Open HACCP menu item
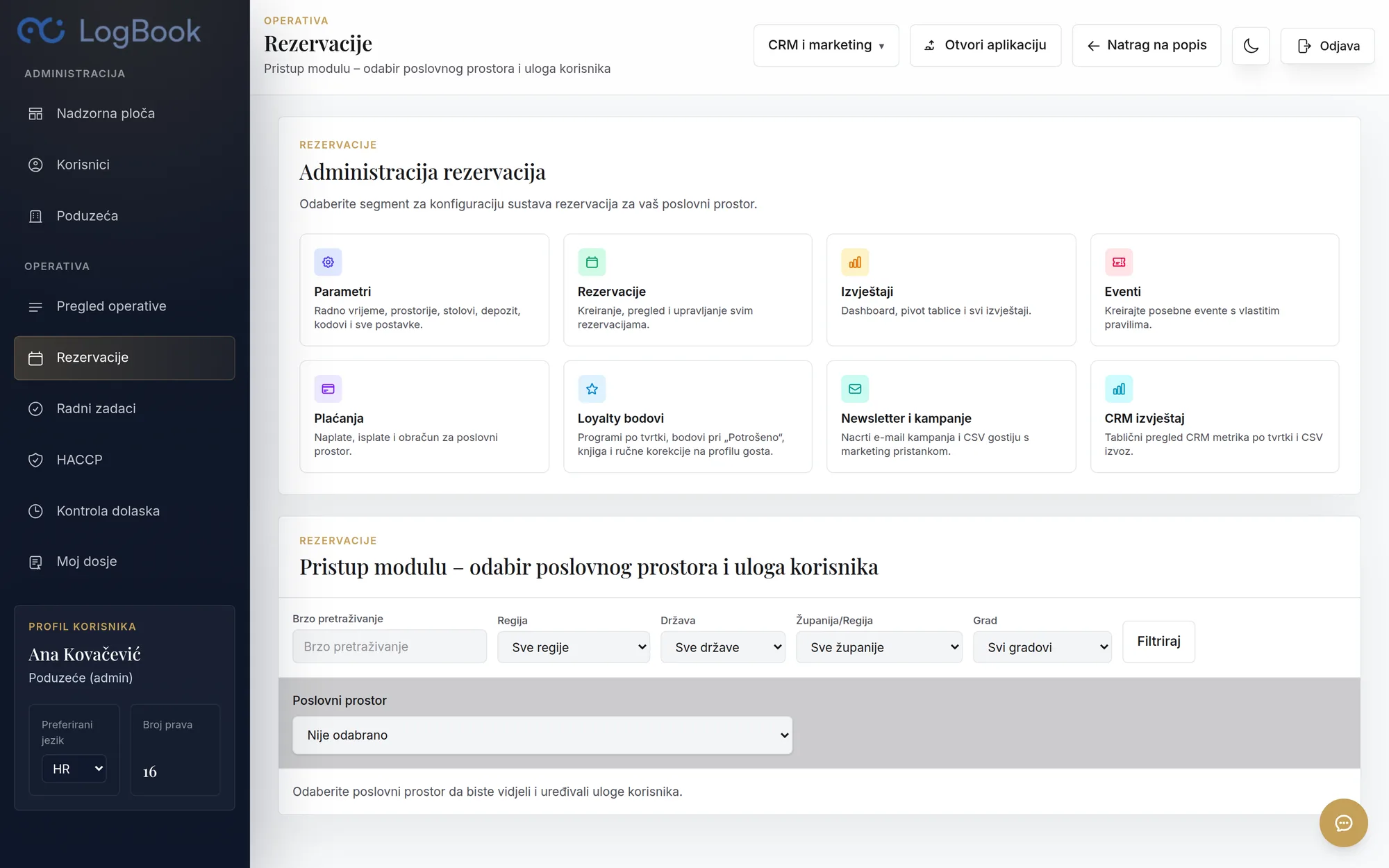Screen dimensions: 1389x868 124,460
